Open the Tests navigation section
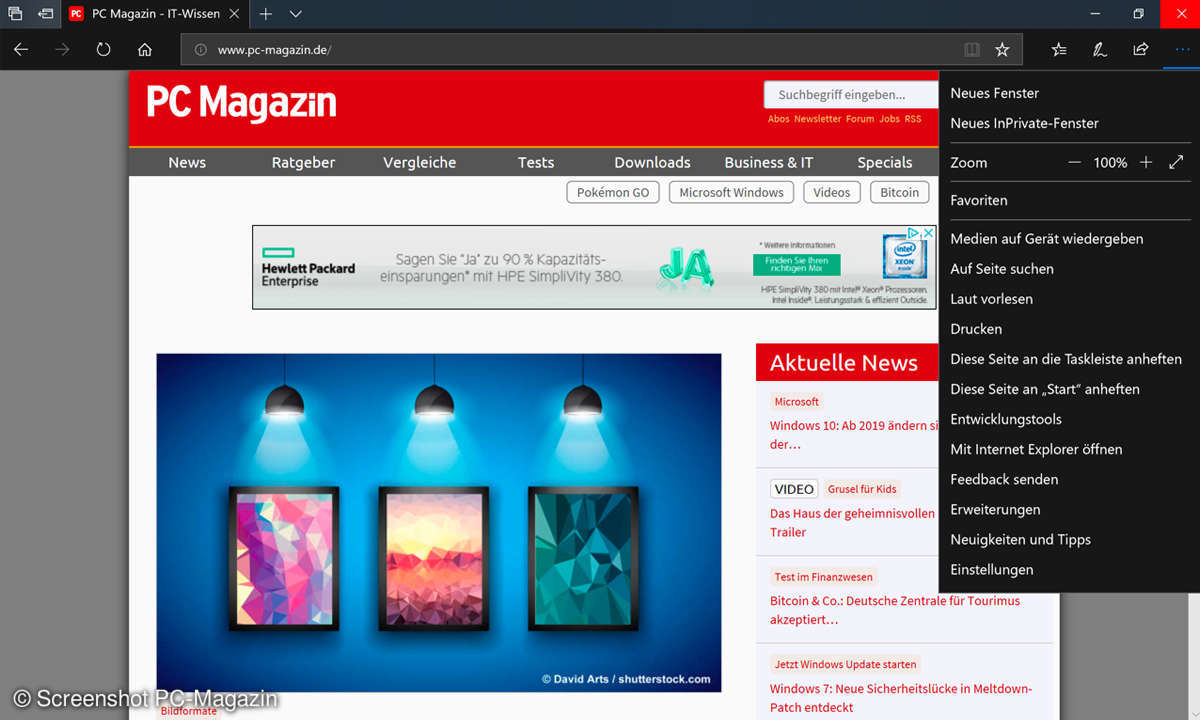This screenshot has height=720, width=1200. pyautogui.click(x=536, y=162)
